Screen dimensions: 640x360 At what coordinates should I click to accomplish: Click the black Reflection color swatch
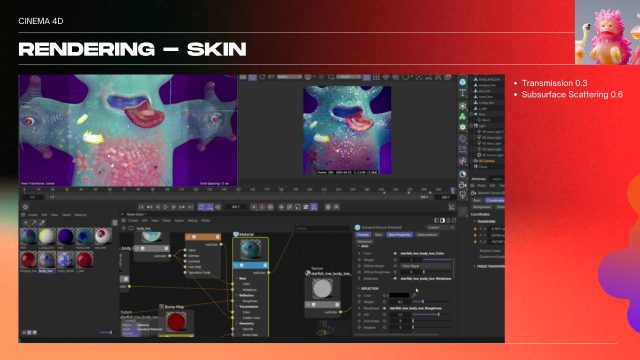coord(399,295)
